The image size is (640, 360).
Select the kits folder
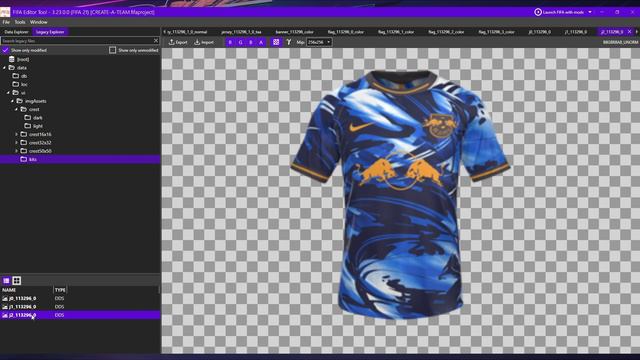80,159
